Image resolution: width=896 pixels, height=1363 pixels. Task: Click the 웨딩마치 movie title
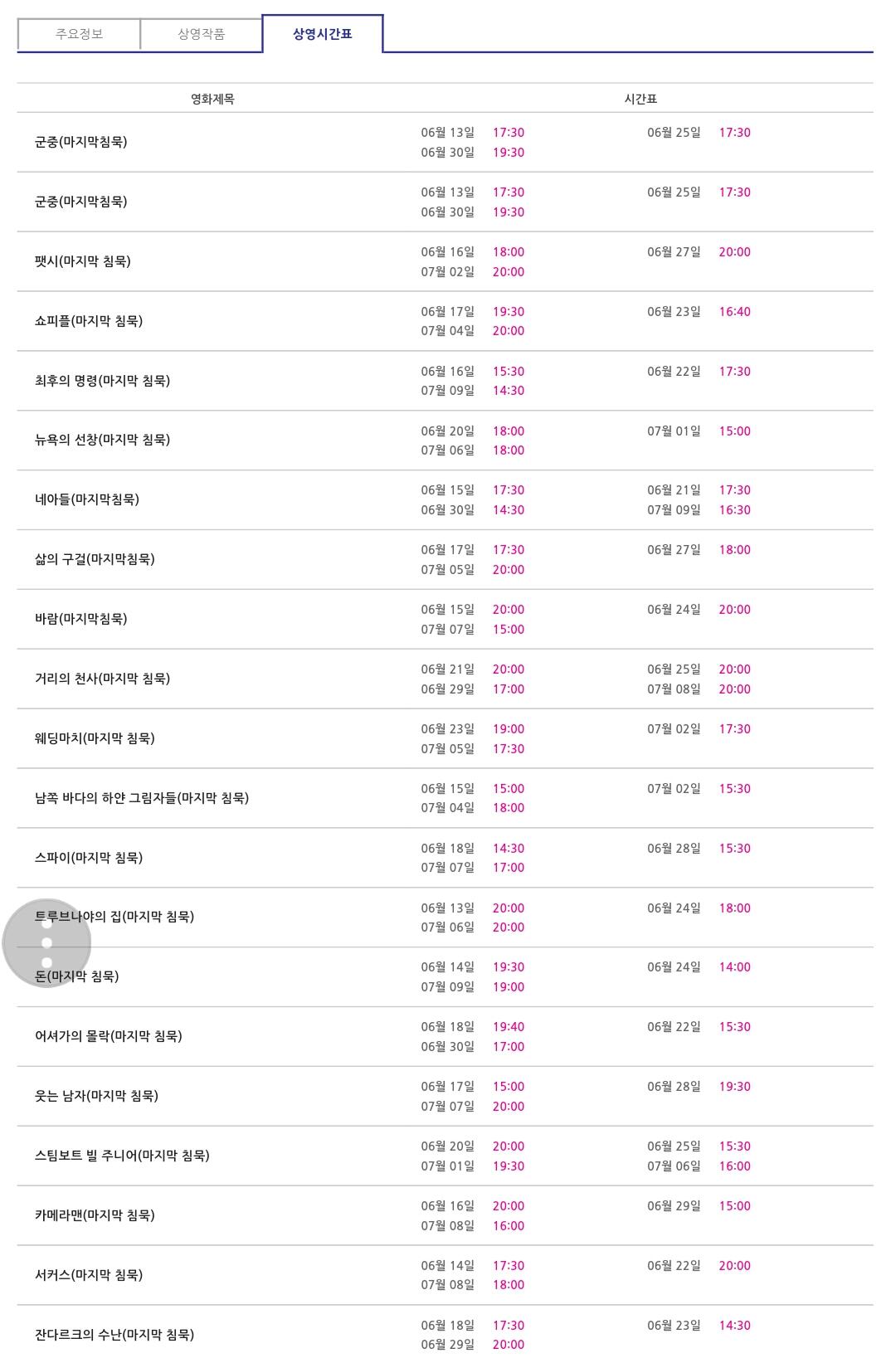click(x=95, y=738)
